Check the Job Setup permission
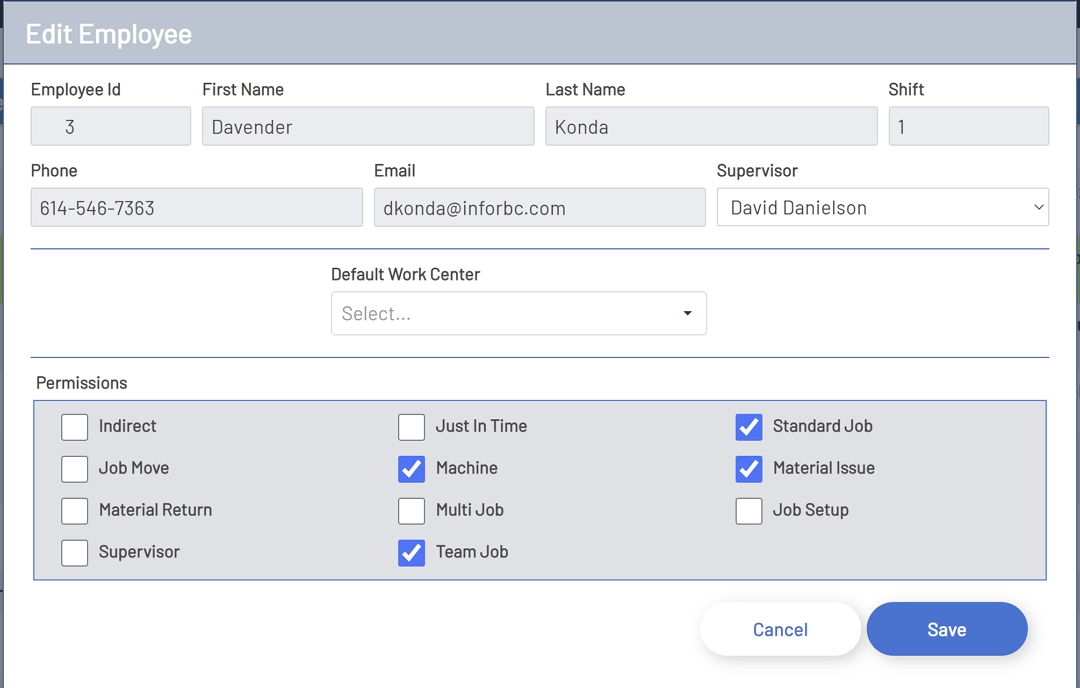Screen dimensions: 1080x688 pyautogui.click(x=749, y=511)
